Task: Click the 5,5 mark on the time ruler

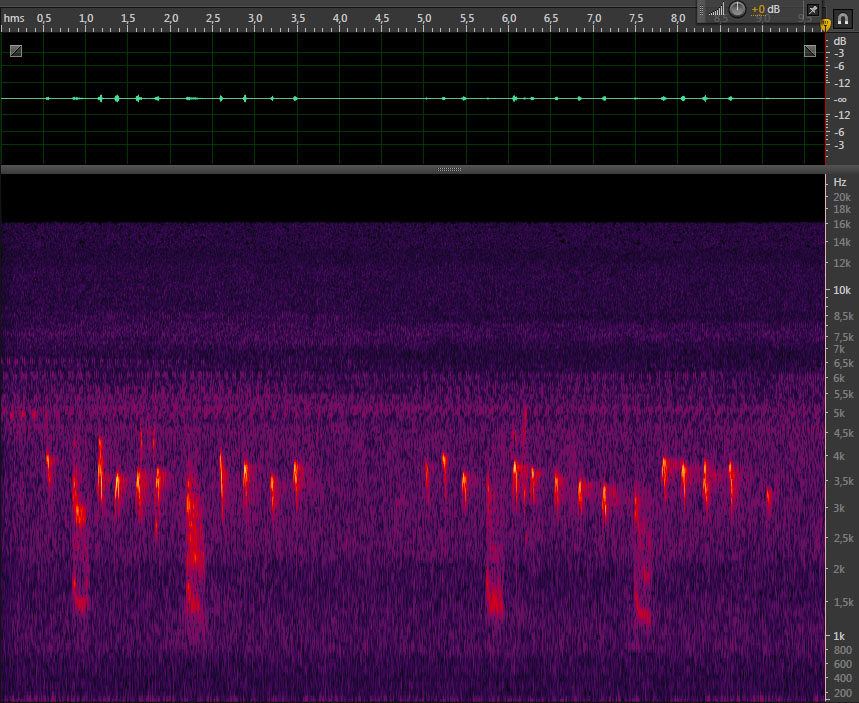Action: pyautogui.click(x=467, y=18)
